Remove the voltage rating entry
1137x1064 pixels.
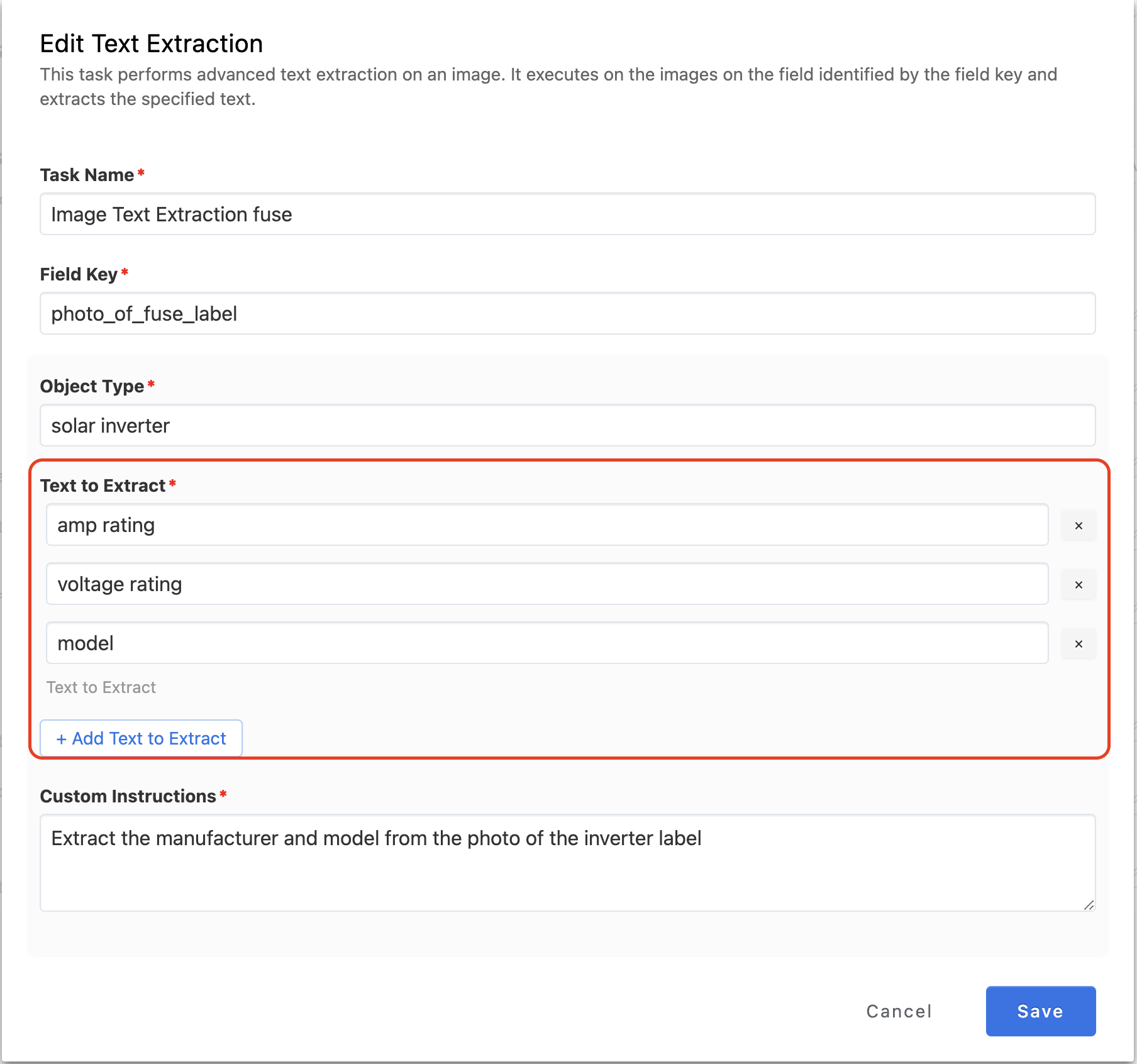pos(1079,585)
